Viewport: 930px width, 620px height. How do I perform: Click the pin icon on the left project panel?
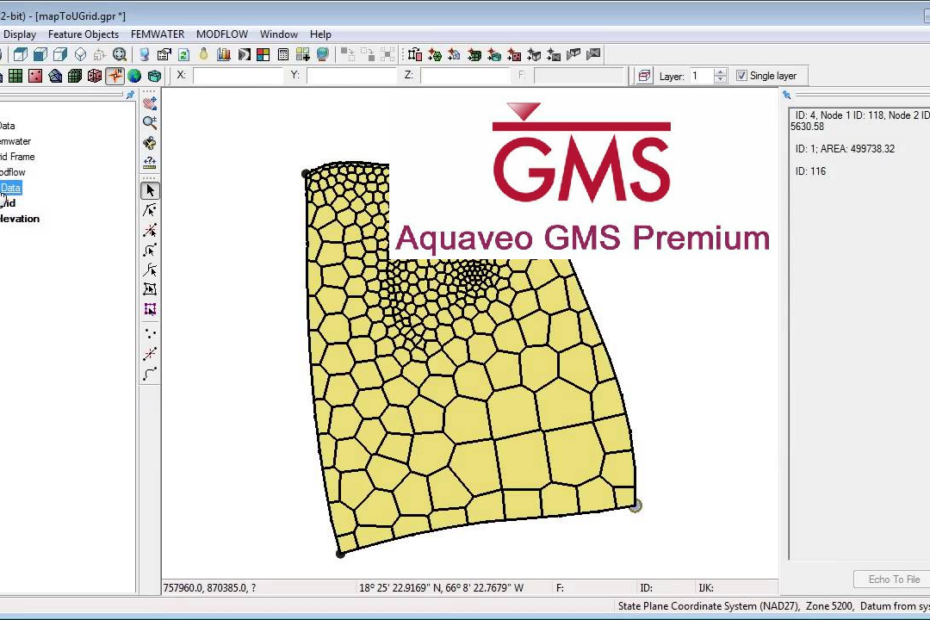point(130,95)
